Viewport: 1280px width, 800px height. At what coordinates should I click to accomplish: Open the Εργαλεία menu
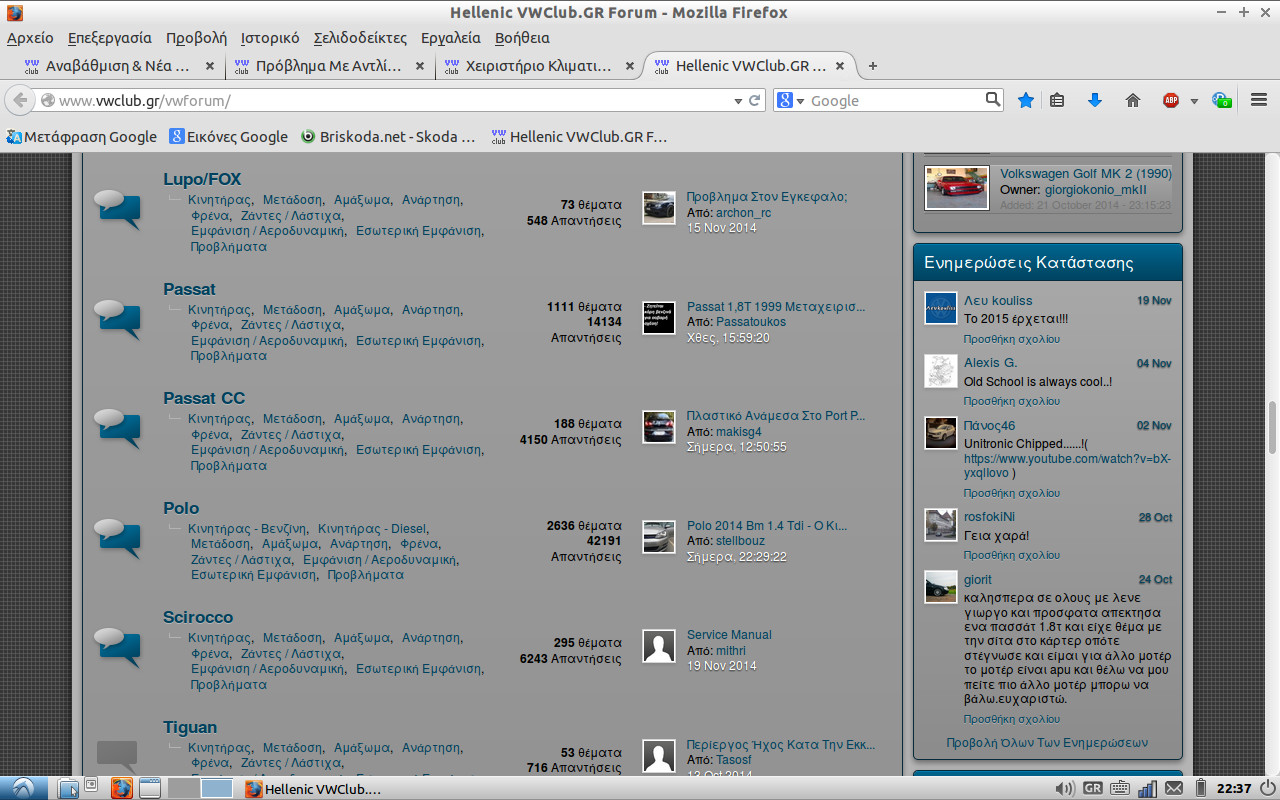pyautogui.click(x=450, y=38)
